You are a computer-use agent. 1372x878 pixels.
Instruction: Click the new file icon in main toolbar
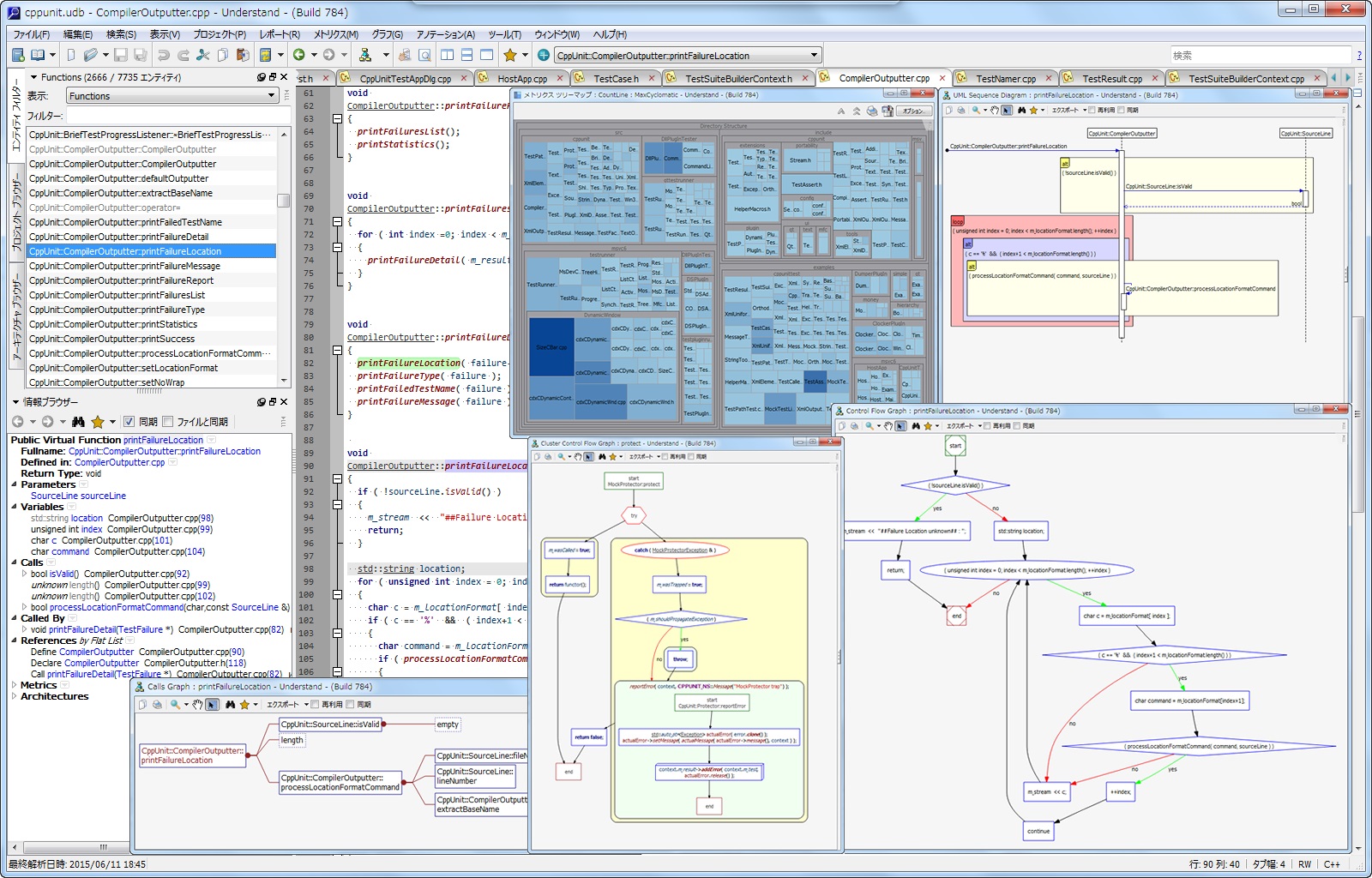click(x=70, y=55)
